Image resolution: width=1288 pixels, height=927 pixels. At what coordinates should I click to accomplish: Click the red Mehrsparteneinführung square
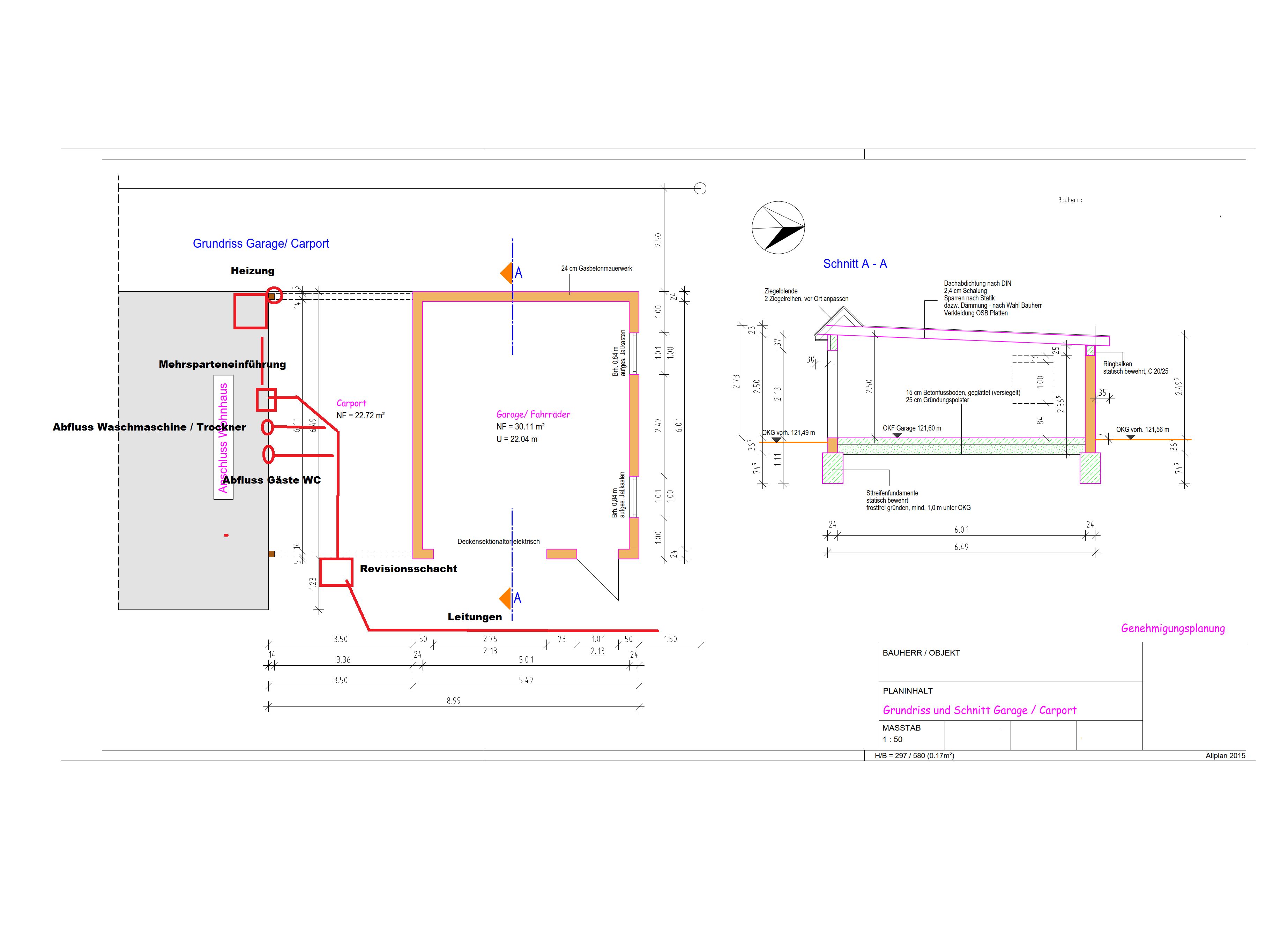pyautogui.click(x=266, y=399)
